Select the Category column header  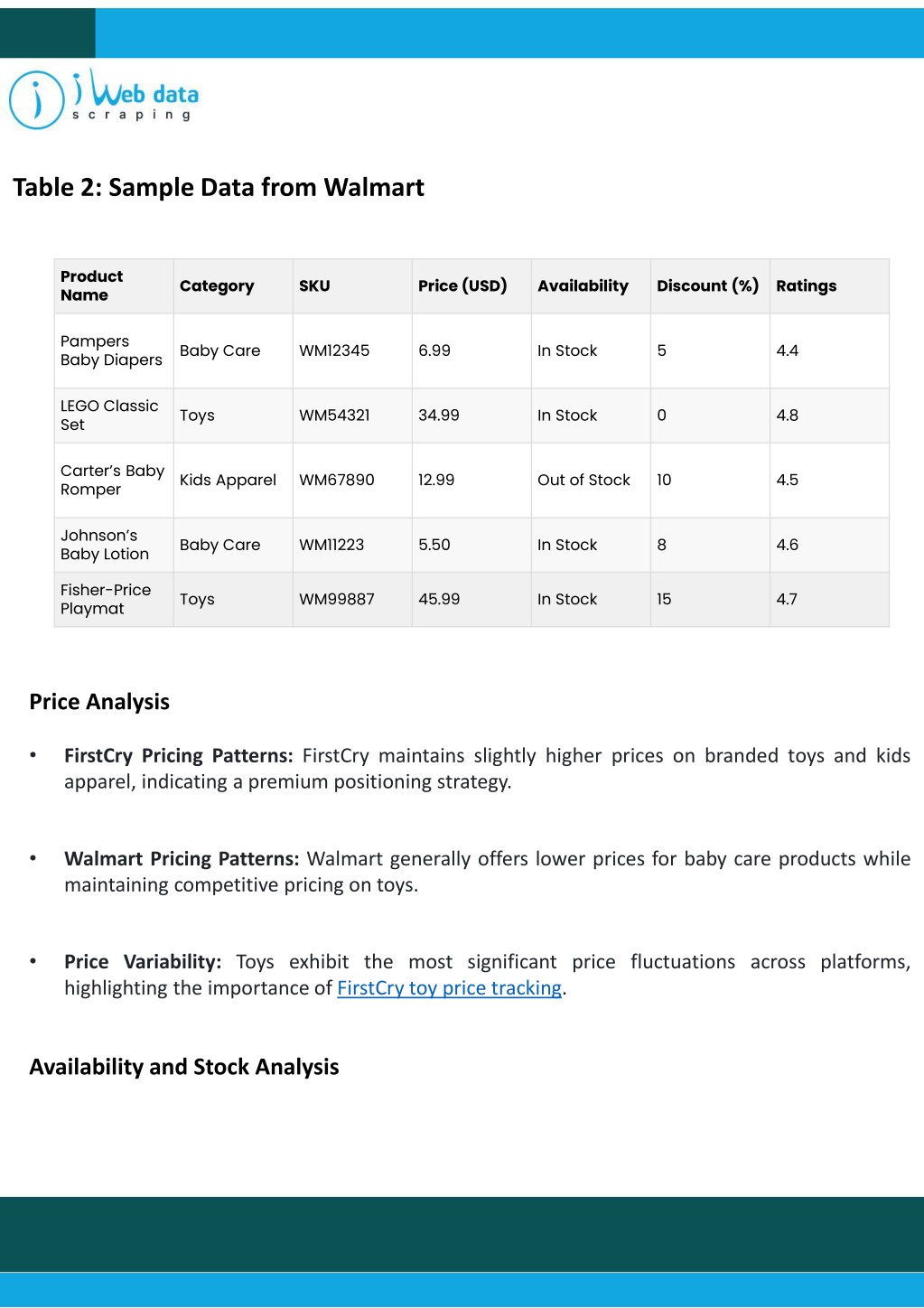[217, 285]
